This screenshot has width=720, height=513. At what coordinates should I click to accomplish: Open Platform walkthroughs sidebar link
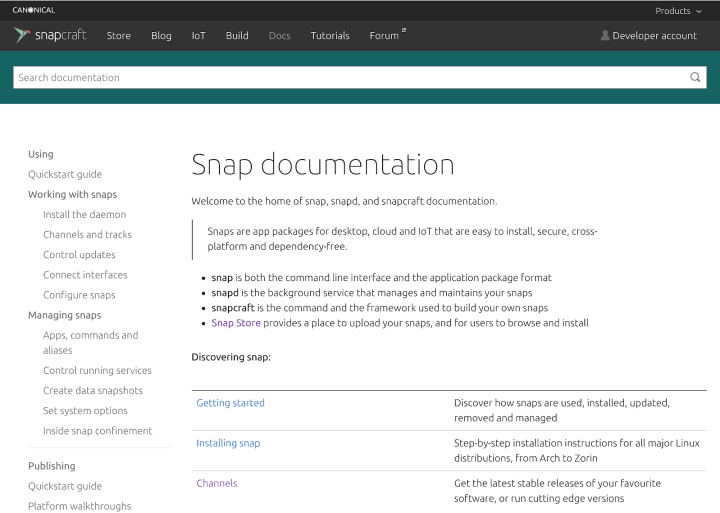click(x=79, y=506)
